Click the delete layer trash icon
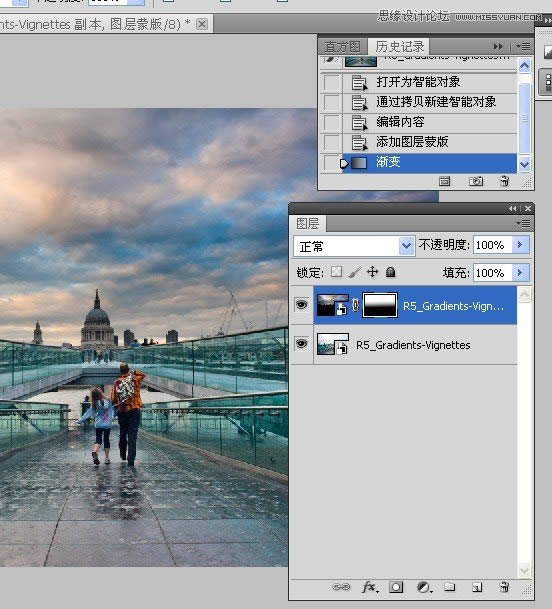This screenshot has width=552, height=609. click(504, 587)
